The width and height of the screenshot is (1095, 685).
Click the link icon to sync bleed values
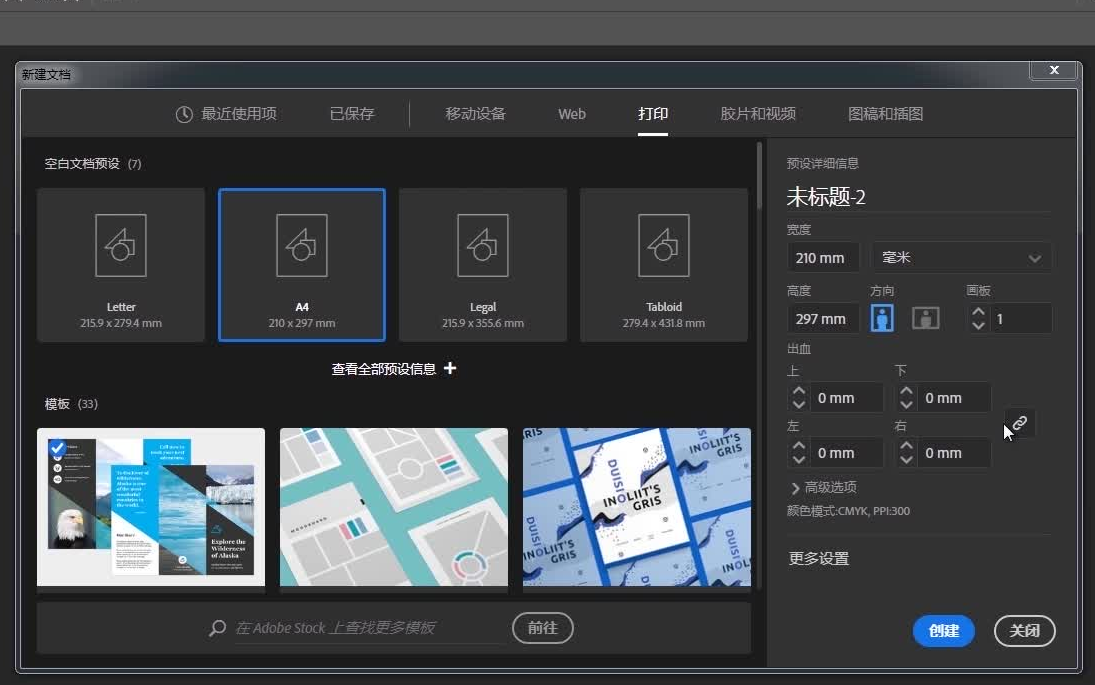[x=1019, y=423]
